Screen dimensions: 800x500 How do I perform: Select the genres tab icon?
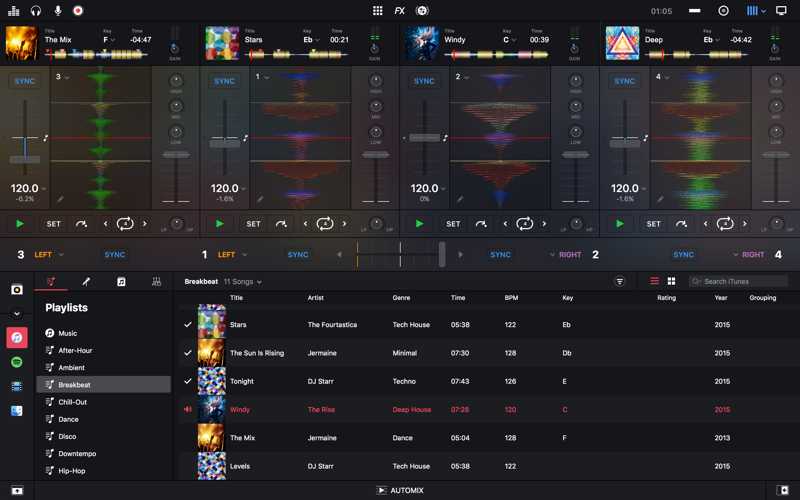157,282
